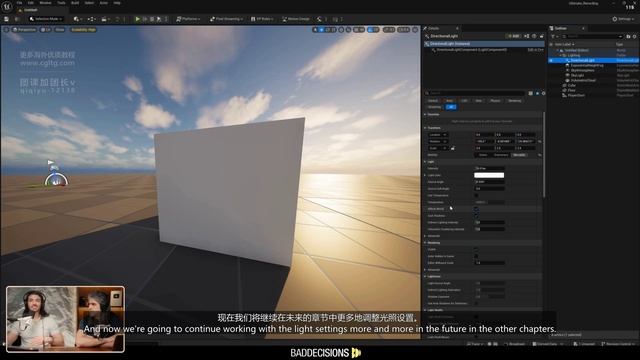Toggle Actor Hidden In Game checkbox
The image size is (640, 360).
tap(476, 256)
